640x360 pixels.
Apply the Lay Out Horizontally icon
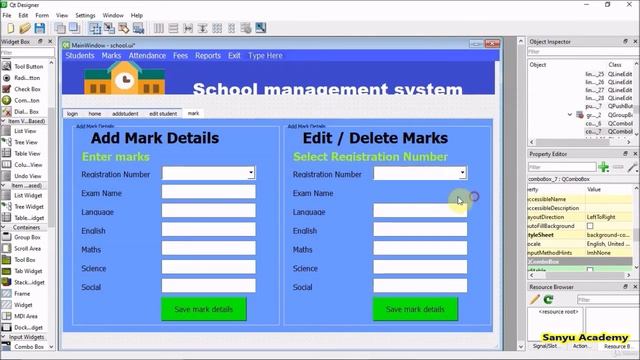click(159, 28)
